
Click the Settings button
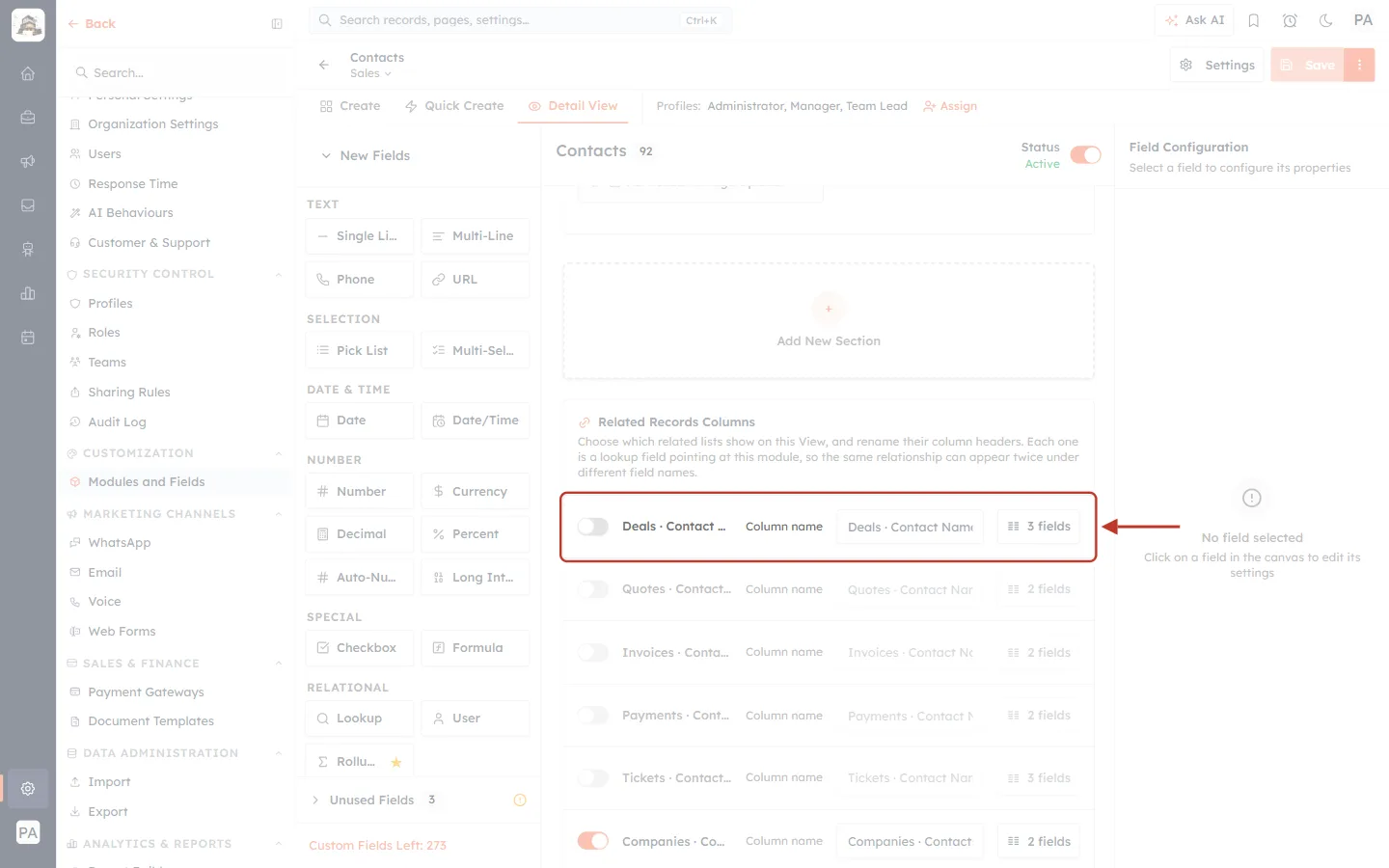pyautogui.click(x=1217, y=65)
